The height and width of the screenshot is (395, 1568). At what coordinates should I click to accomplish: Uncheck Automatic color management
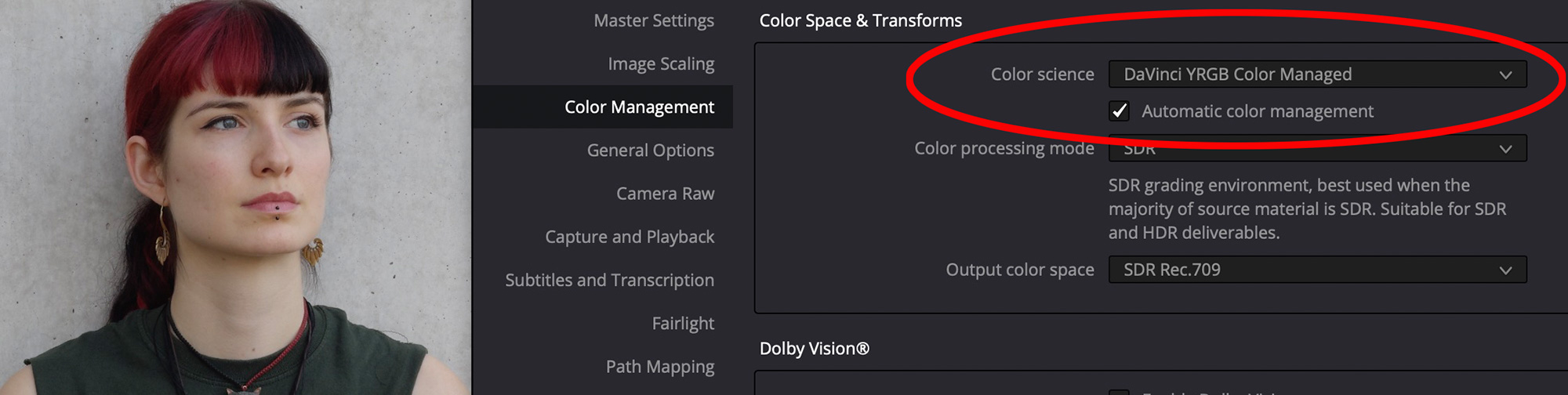click(x=1120, y=111)
